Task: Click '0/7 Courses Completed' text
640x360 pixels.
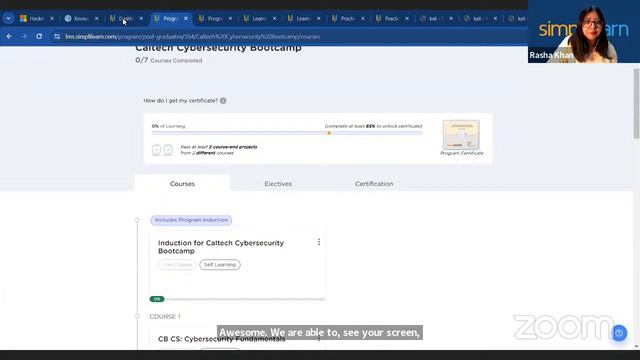Action: (169, 60)
